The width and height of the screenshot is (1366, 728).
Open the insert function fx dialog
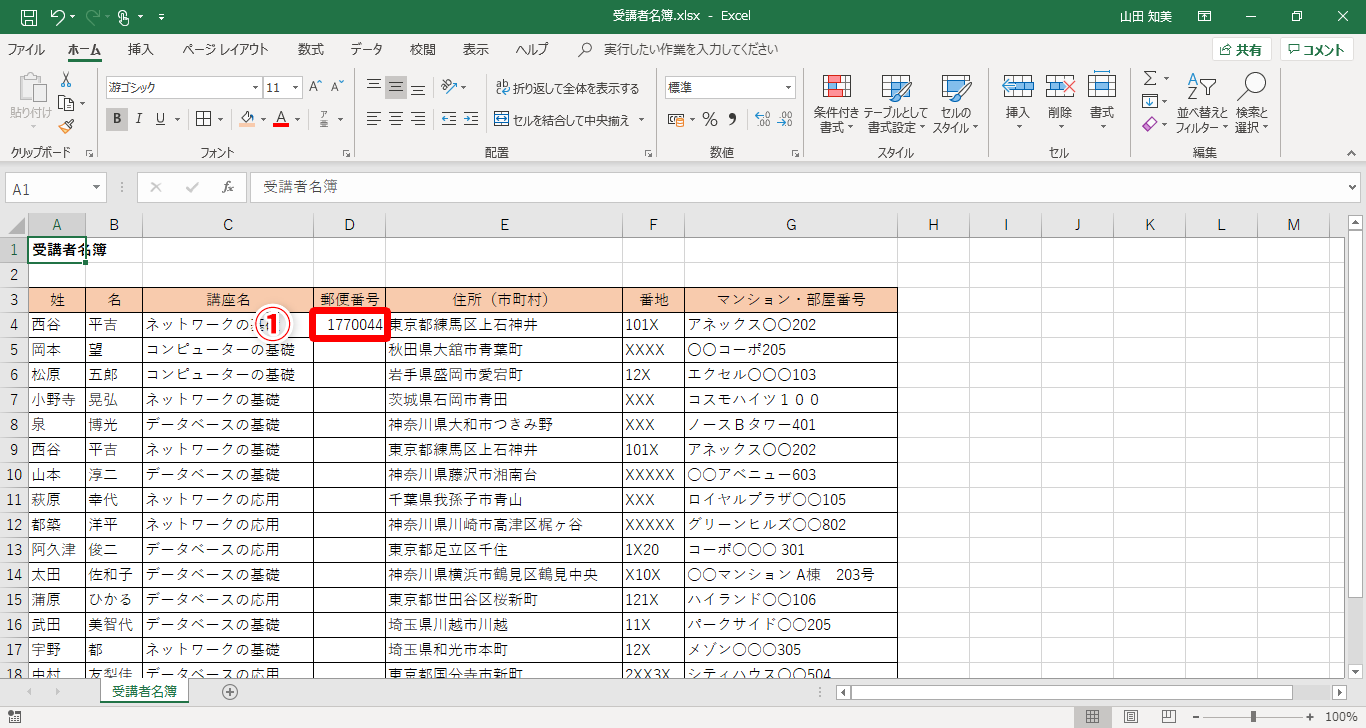(x=228, y=187)
